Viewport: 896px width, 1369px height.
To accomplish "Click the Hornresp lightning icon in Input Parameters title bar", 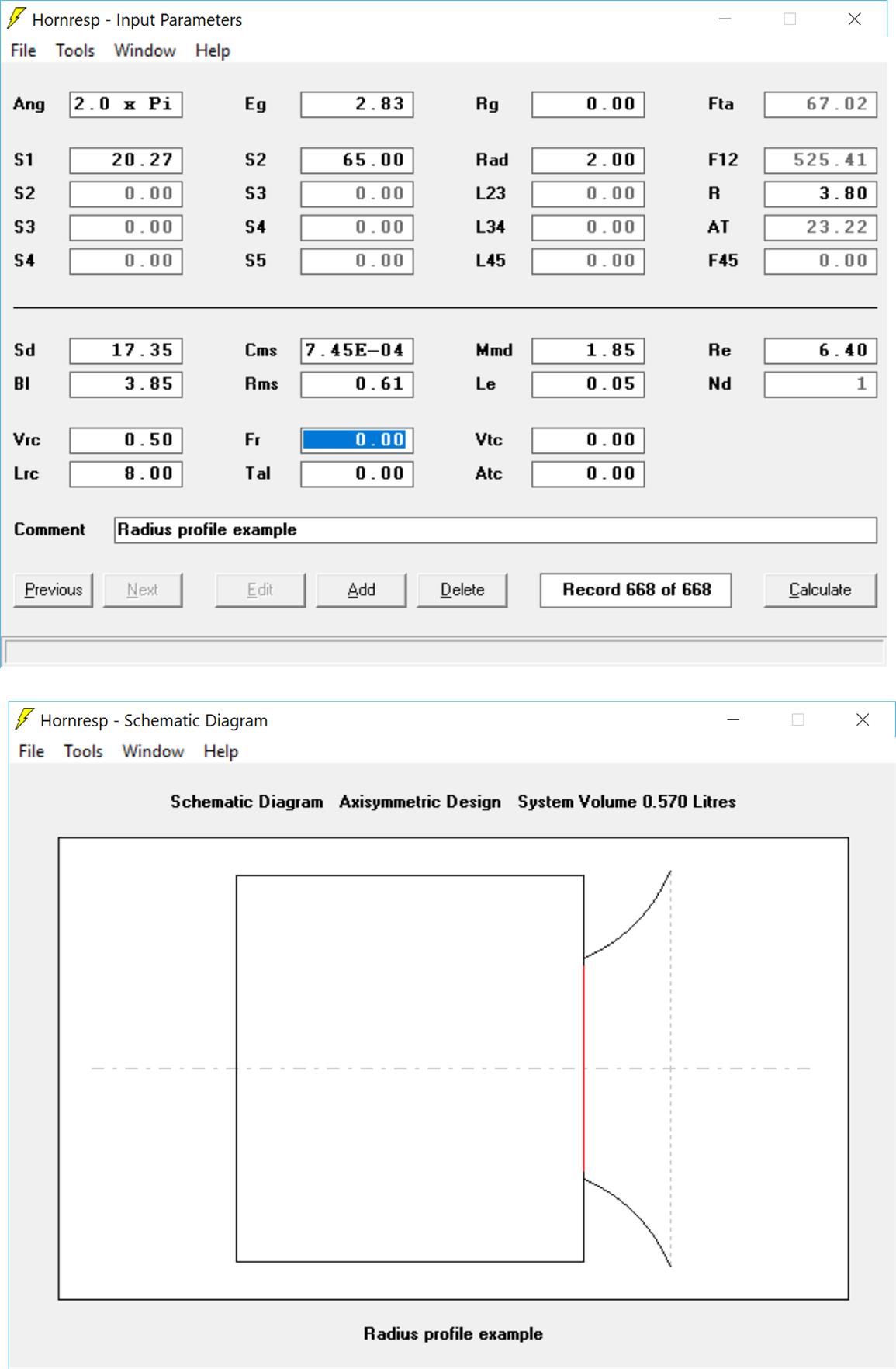I will tap(16, 19).
